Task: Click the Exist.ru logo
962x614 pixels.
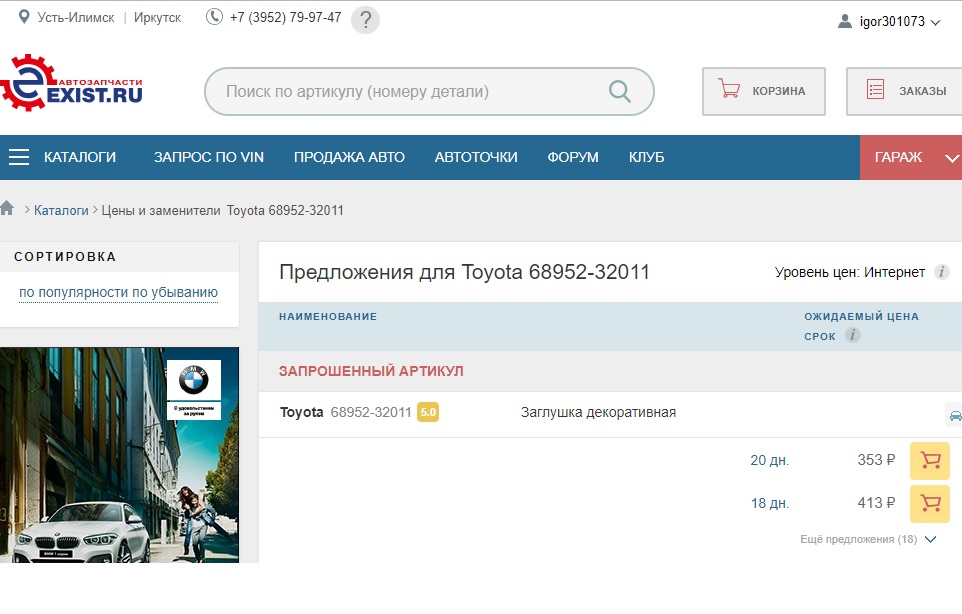Action: tap(72, 83)
